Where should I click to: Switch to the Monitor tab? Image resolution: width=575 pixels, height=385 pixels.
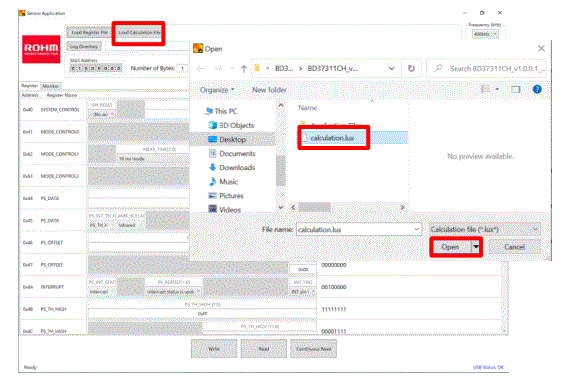coord(51,86)
